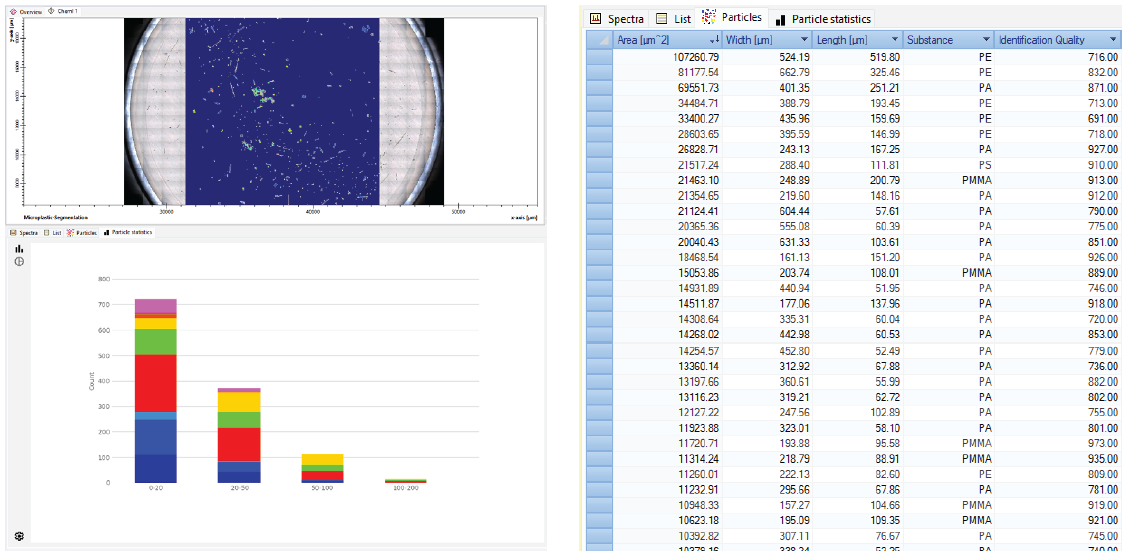Select the Chemi 1 tab
The height and width of the screenshot is (558, 1127).
[64, 10]
